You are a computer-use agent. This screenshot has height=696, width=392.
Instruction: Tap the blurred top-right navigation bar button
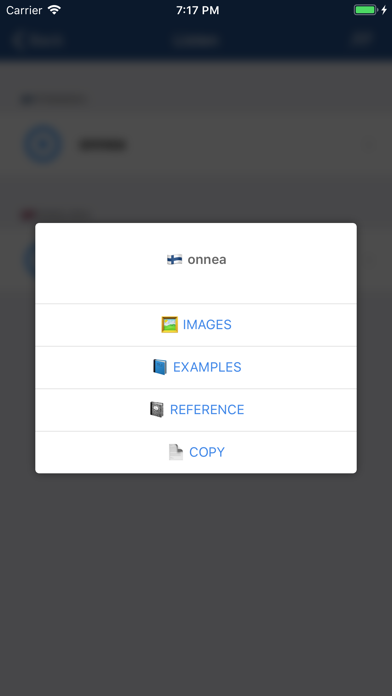tap(362, 39)
